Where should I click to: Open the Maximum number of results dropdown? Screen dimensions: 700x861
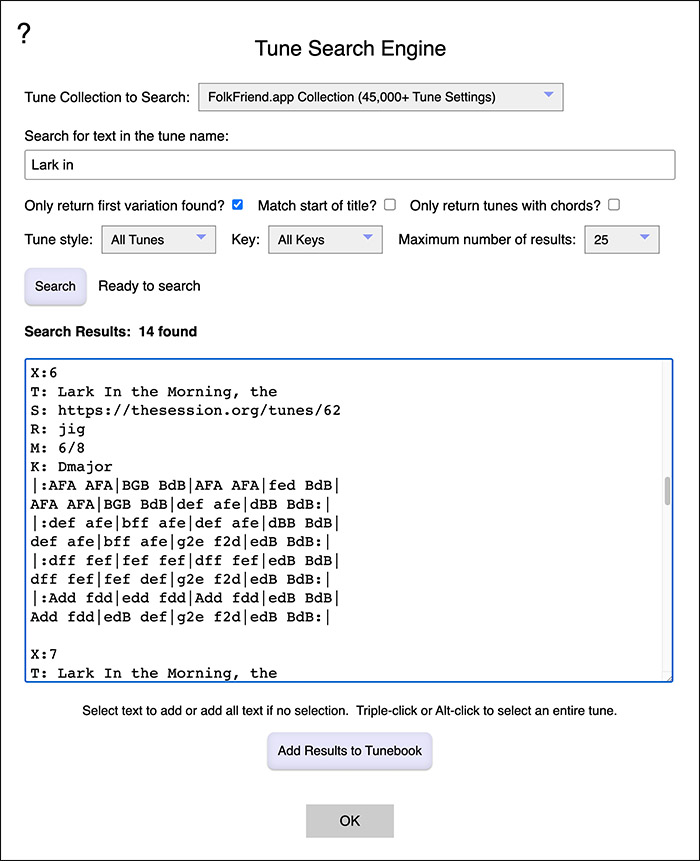(621, 239)
